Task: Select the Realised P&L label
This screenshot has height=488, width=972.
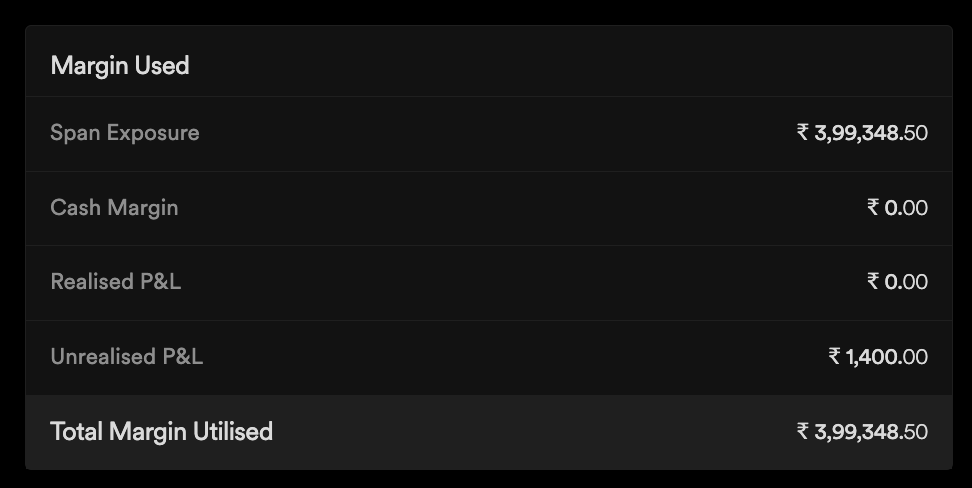Action: (115, 282)
